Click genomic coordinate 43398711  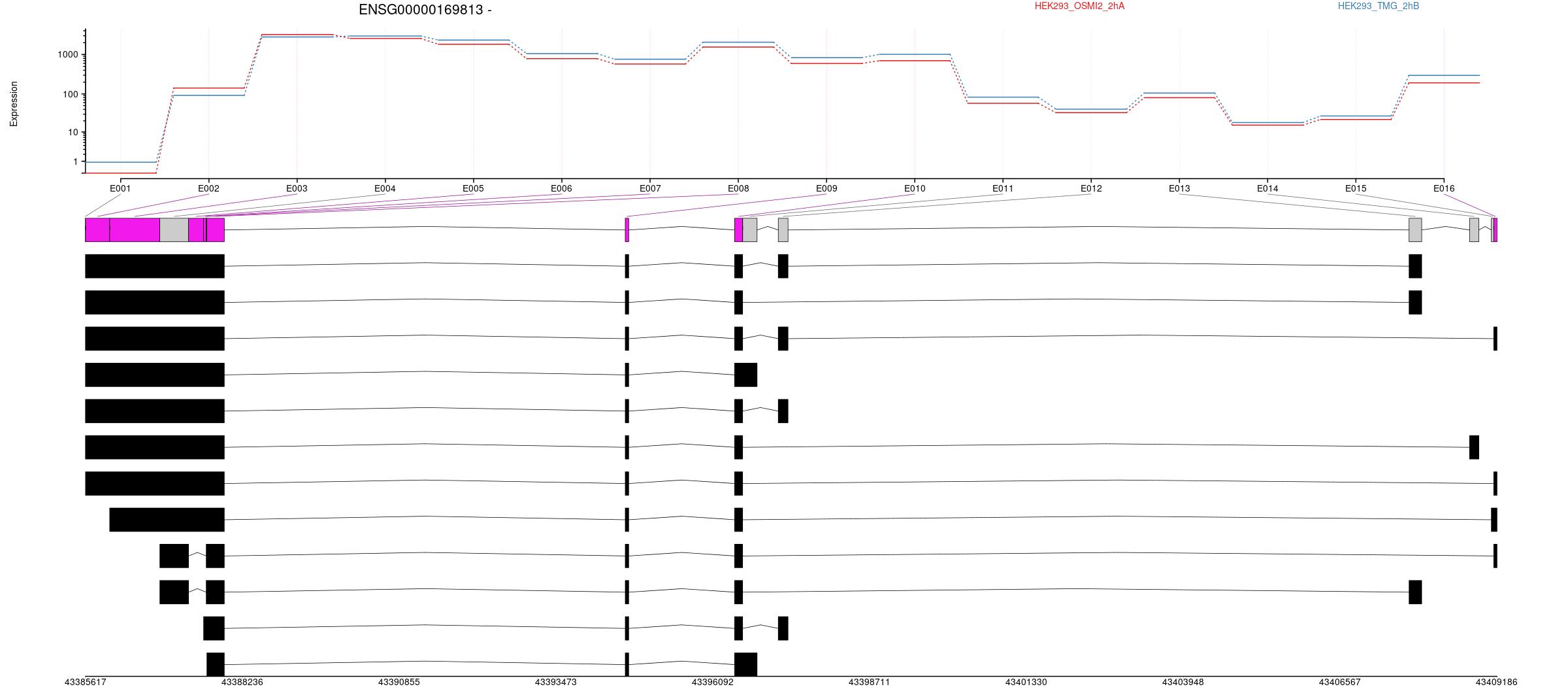pos(870,682)
